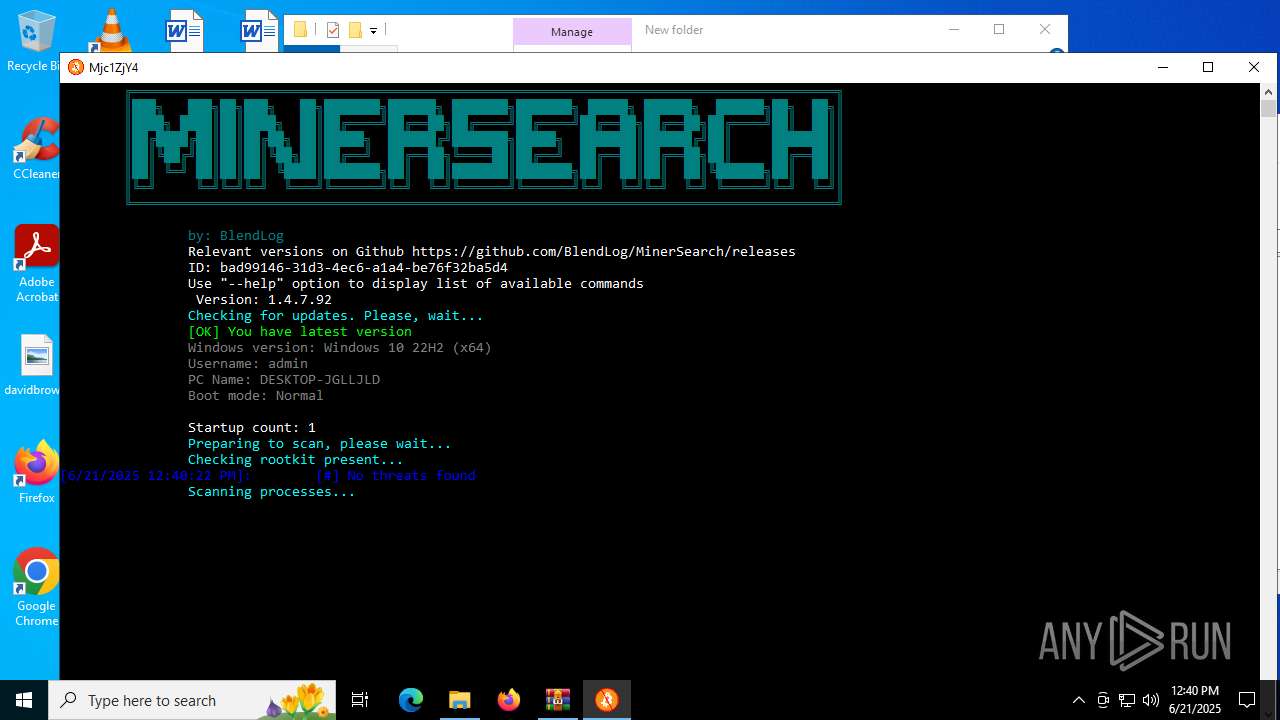Image resolution: width=1280 pixels, height=720 pixels.
Task: Close the New folder Explorer window
Action: (x=1045, y=30)
